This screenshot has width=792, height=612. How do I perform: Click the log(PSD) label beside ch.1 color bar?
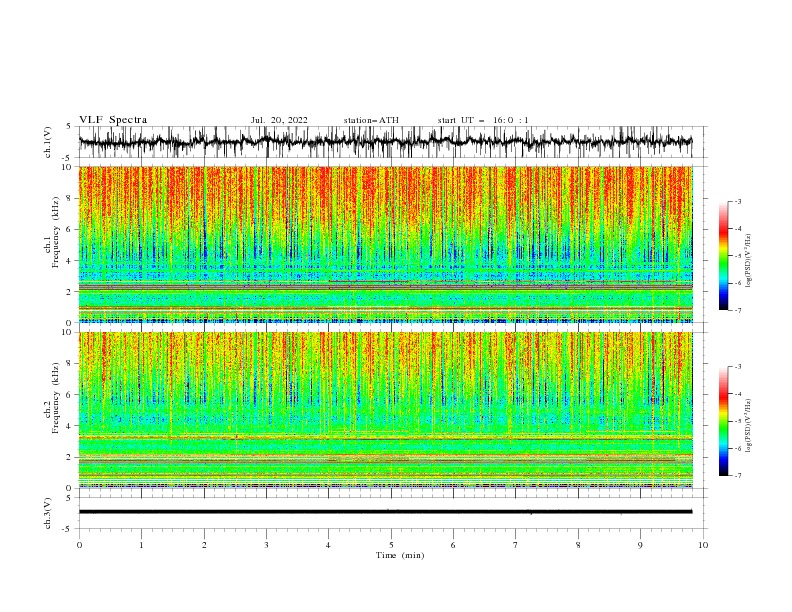pyautogui.click(x=749, y=261)
